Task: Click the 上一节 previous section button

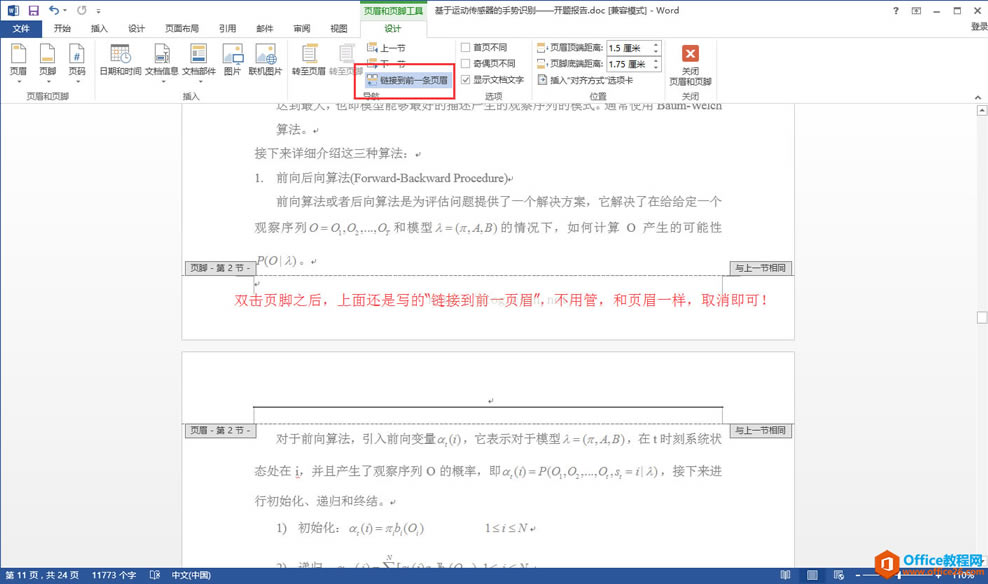Action: tap(387, 48)
